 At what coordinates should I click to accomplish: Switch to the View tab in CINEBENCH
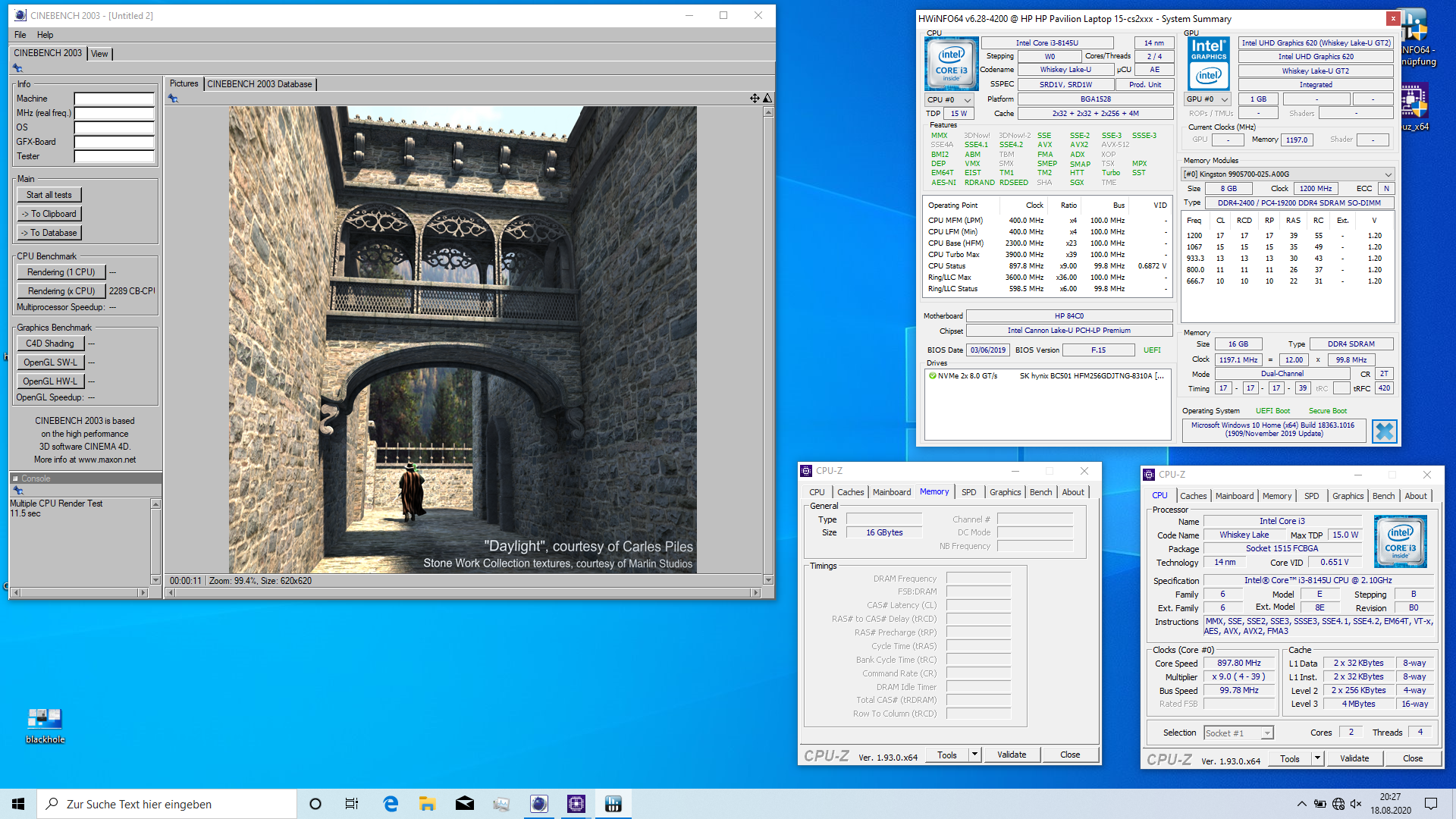pyautogui.click(x=99, y=54)
